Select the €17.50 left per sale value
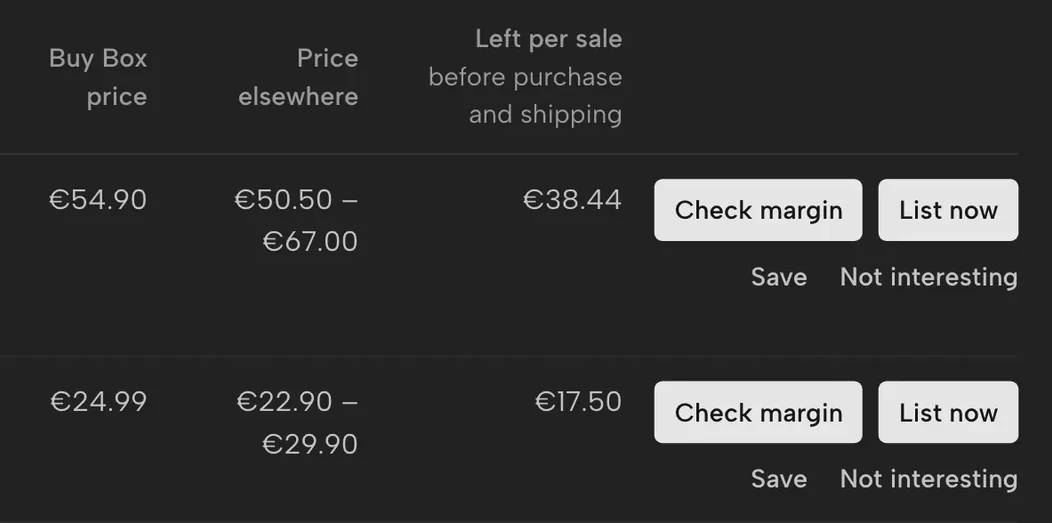Screen dimensions: 1052x523 point(578,402)
